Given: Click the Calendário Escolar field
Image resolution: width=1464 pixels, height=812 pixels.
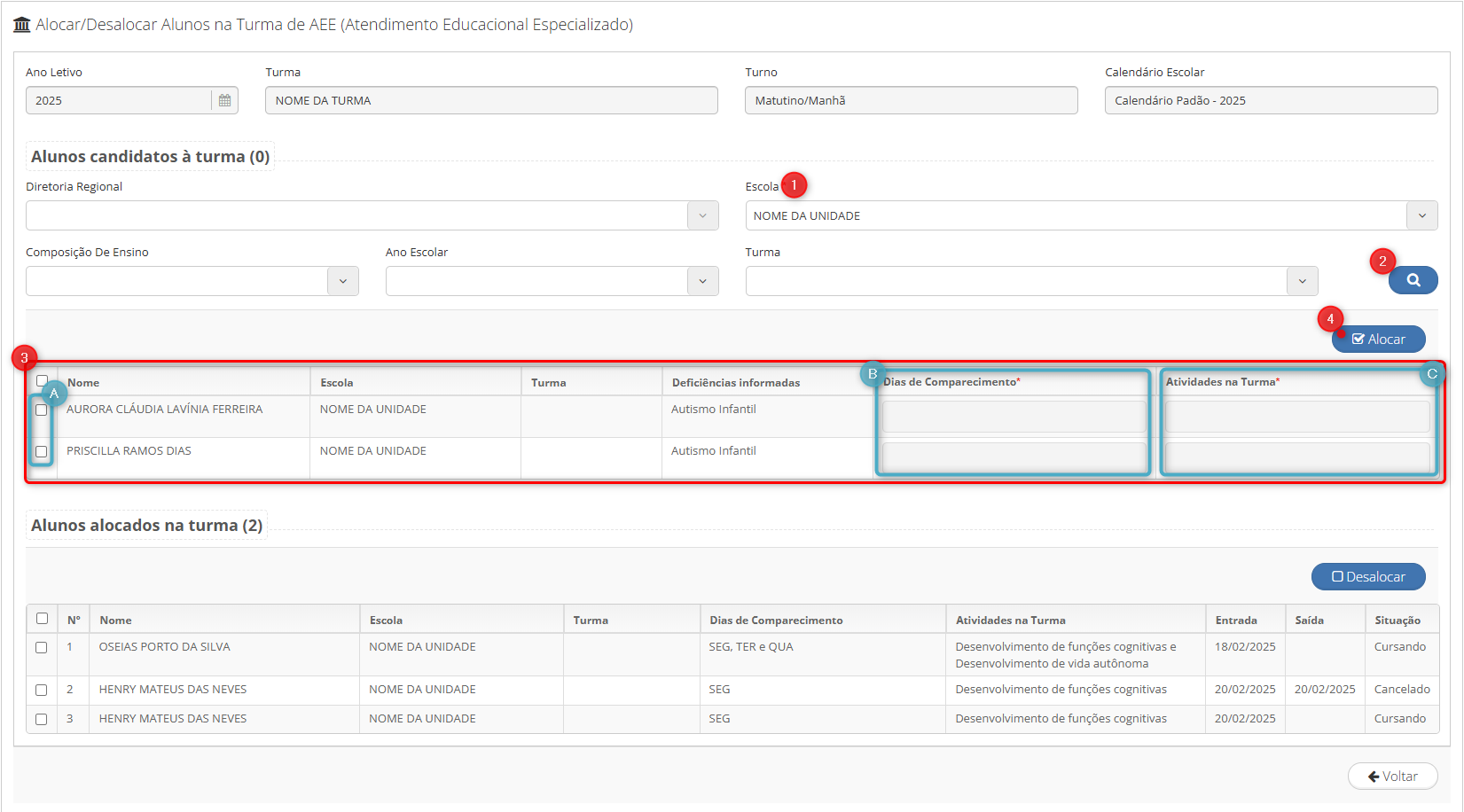Looking at the screenshot, I should click(1271, 100).
